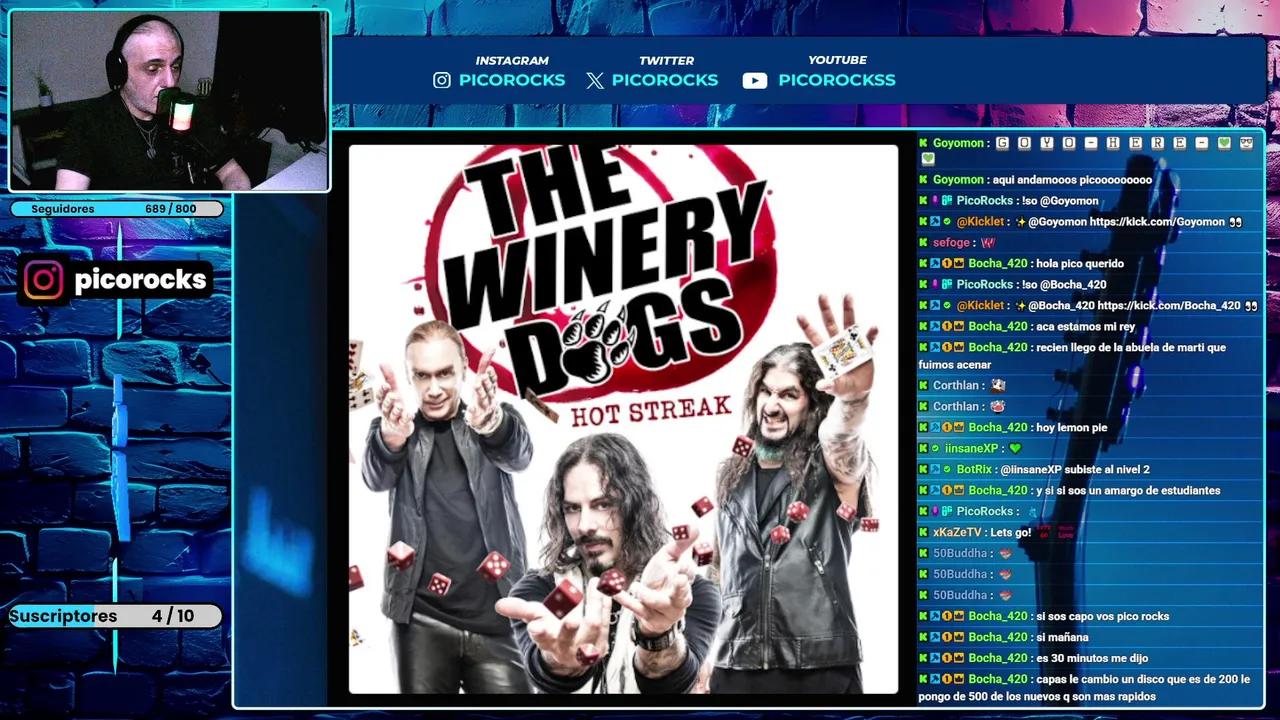Click the X (Twitter) logo icon
Viewport: 1280px width, 720px height.
pos(595,81)
